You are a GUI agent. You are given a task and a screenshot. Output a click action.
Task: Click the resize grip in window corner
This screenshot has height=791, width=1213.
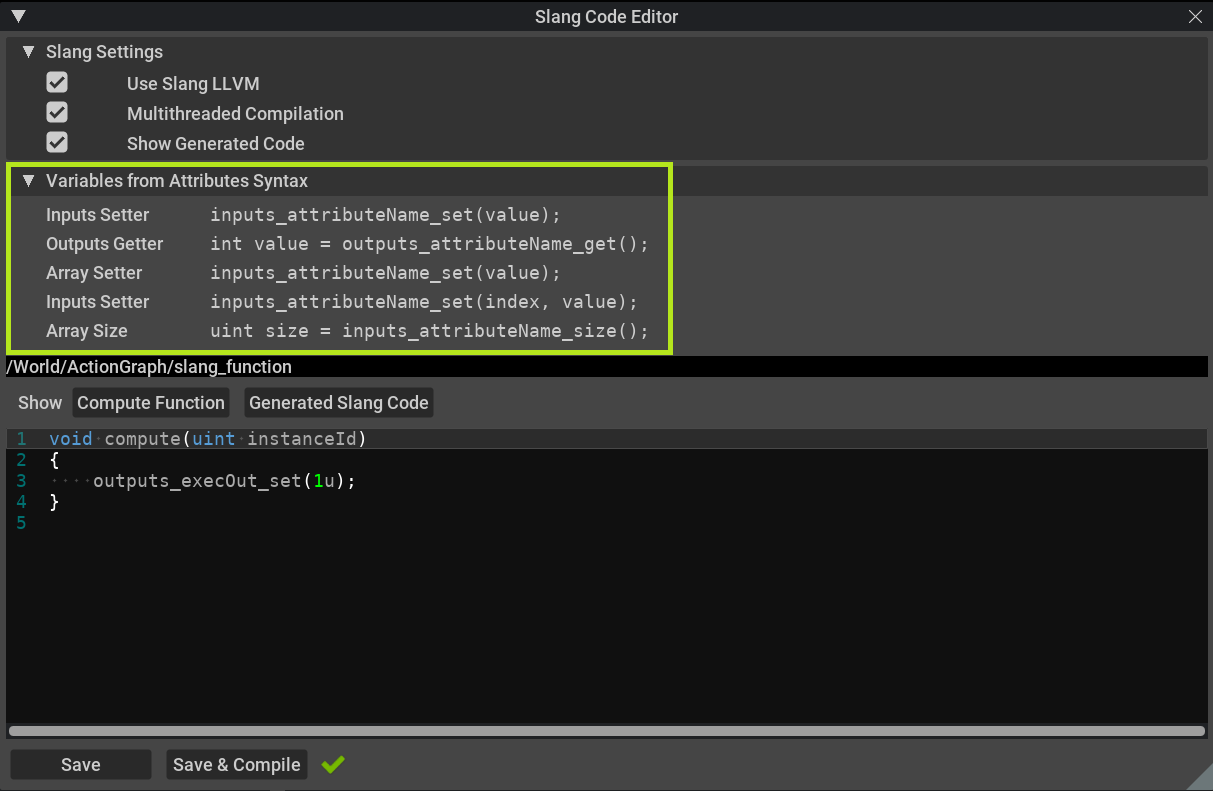pos(1199,777)
